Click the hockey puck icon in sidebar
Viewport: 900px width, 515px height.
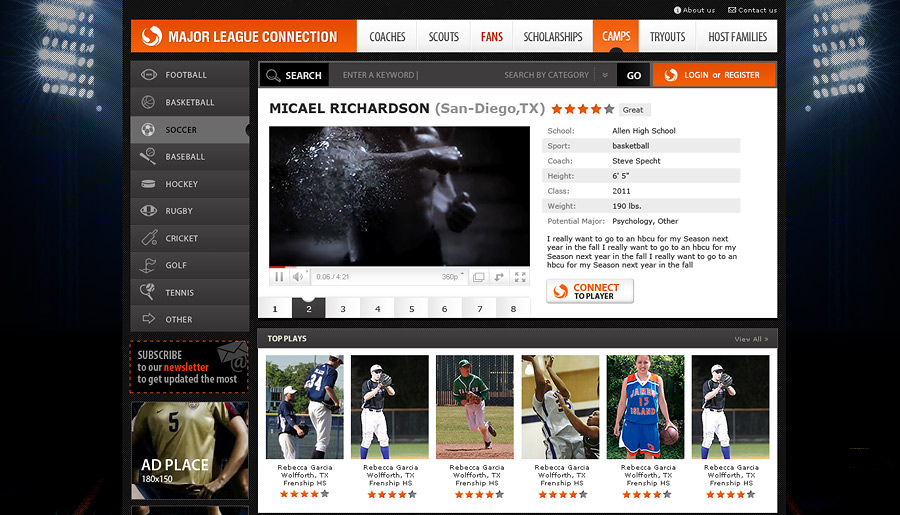148,184
